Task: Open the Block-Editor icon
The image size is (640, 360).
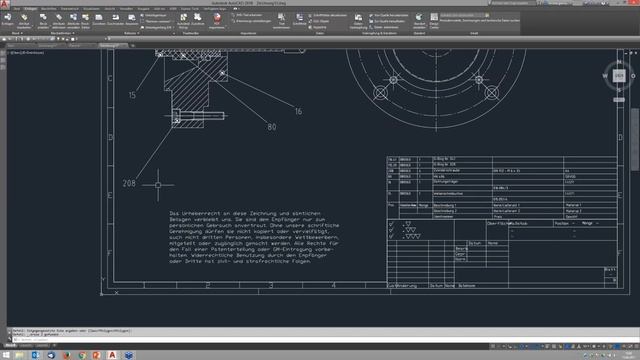Action: (x=85, y=20)
